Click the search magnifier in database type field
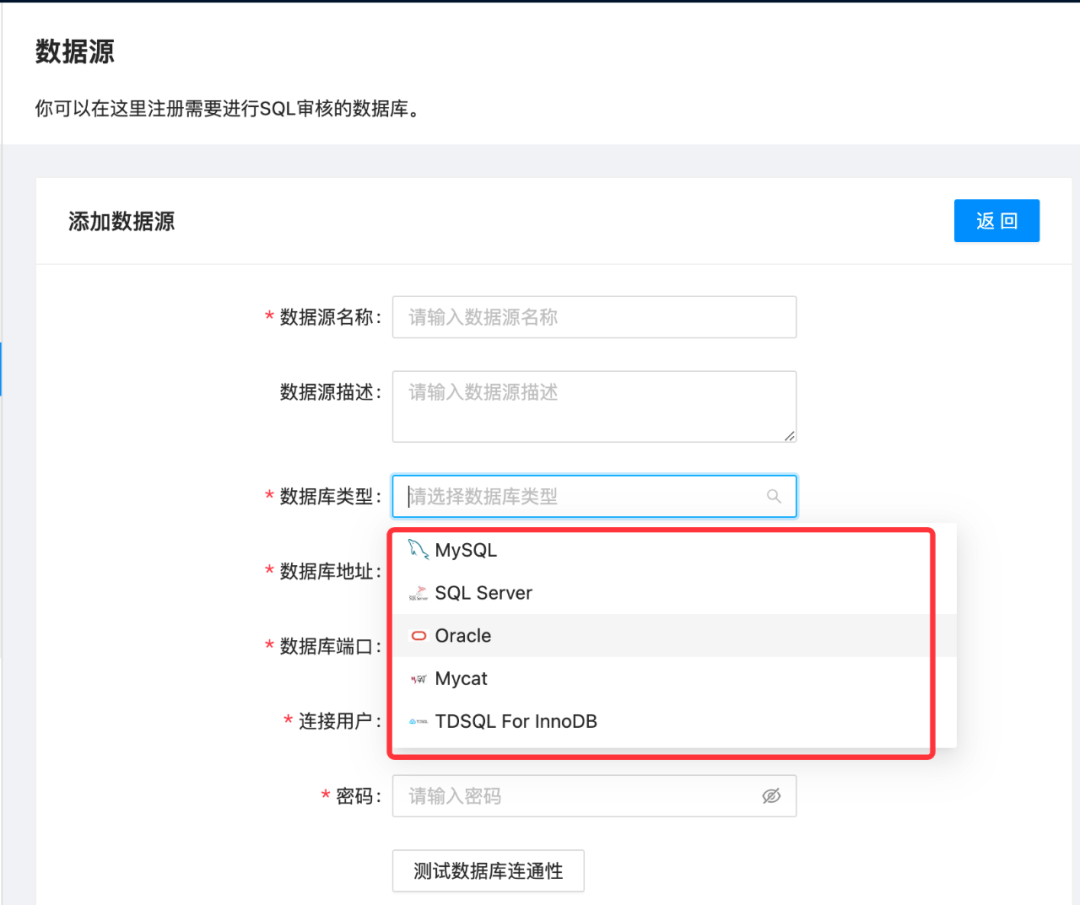Viewport: 1080px width, 905px height. (x=774, y=496)
